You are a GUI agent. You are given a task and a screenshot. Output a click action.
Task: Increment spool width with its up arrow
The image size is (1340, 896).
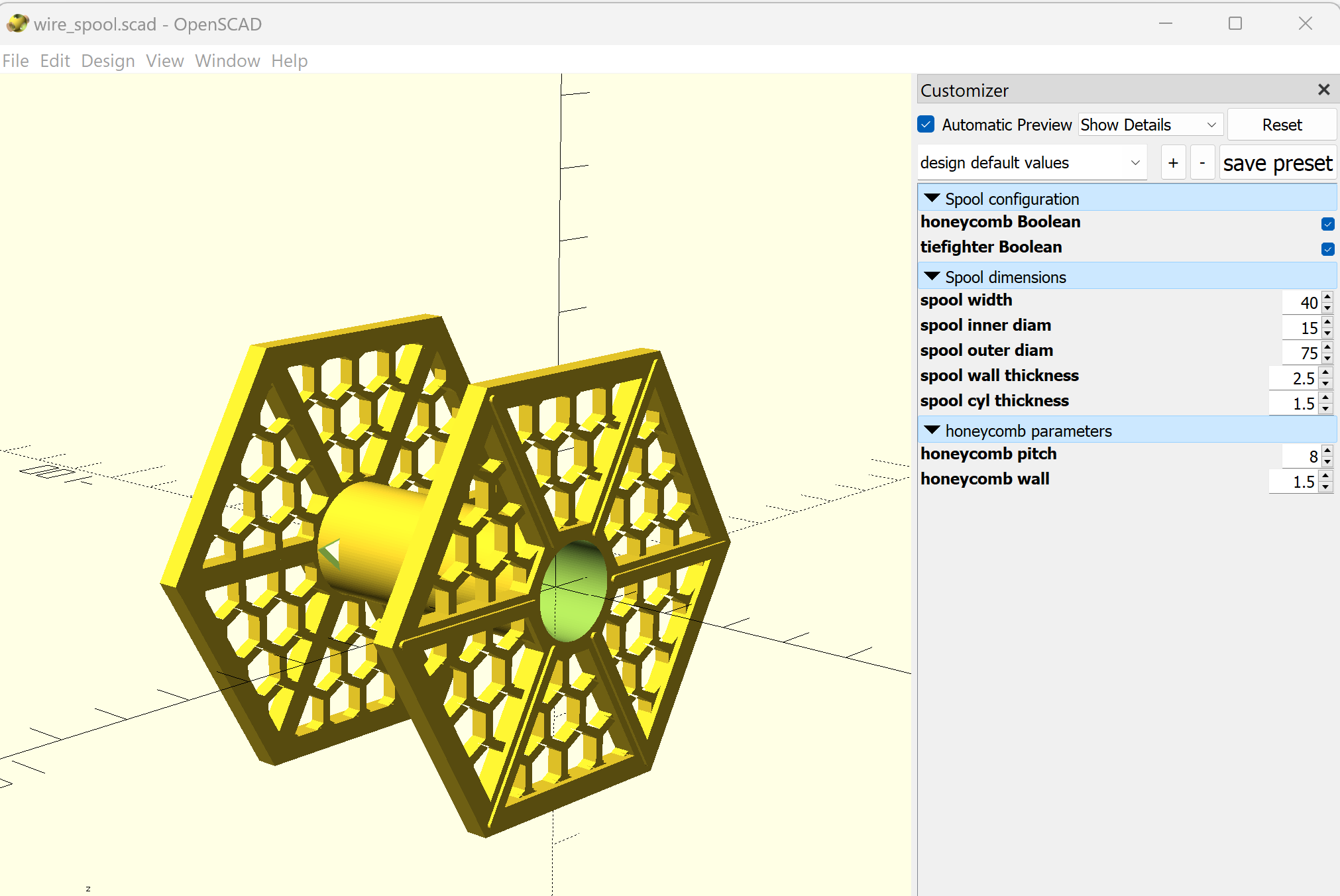pos(1326,298)
